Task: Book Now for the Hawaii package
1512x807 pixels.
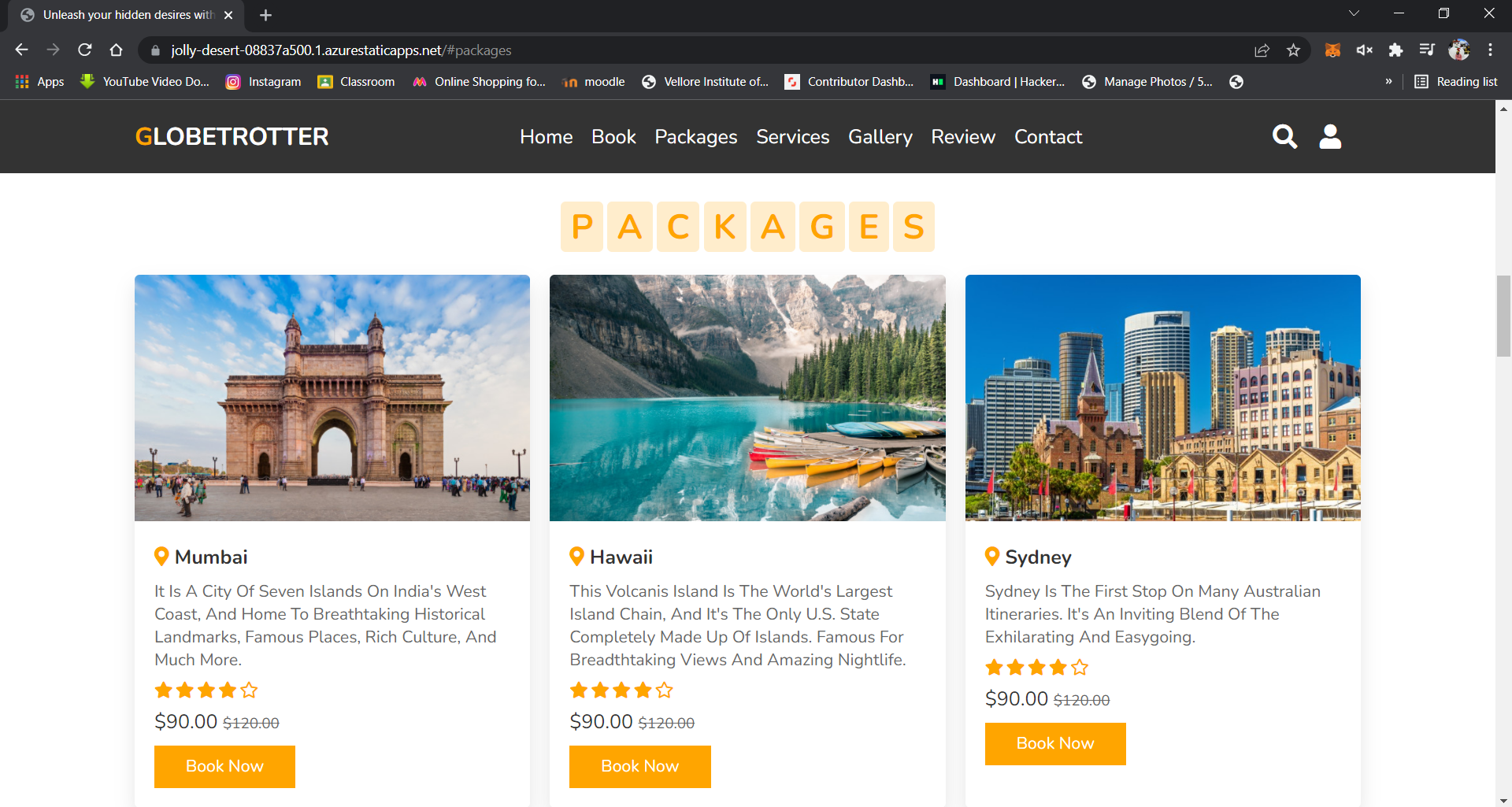Action: pyautogui.click(x=639, y=766)
